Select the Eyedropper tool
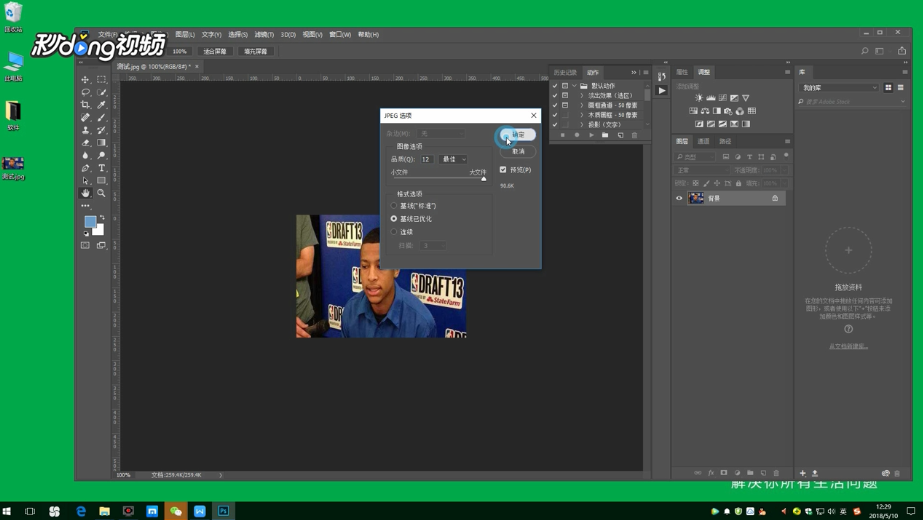 (101, 105)
